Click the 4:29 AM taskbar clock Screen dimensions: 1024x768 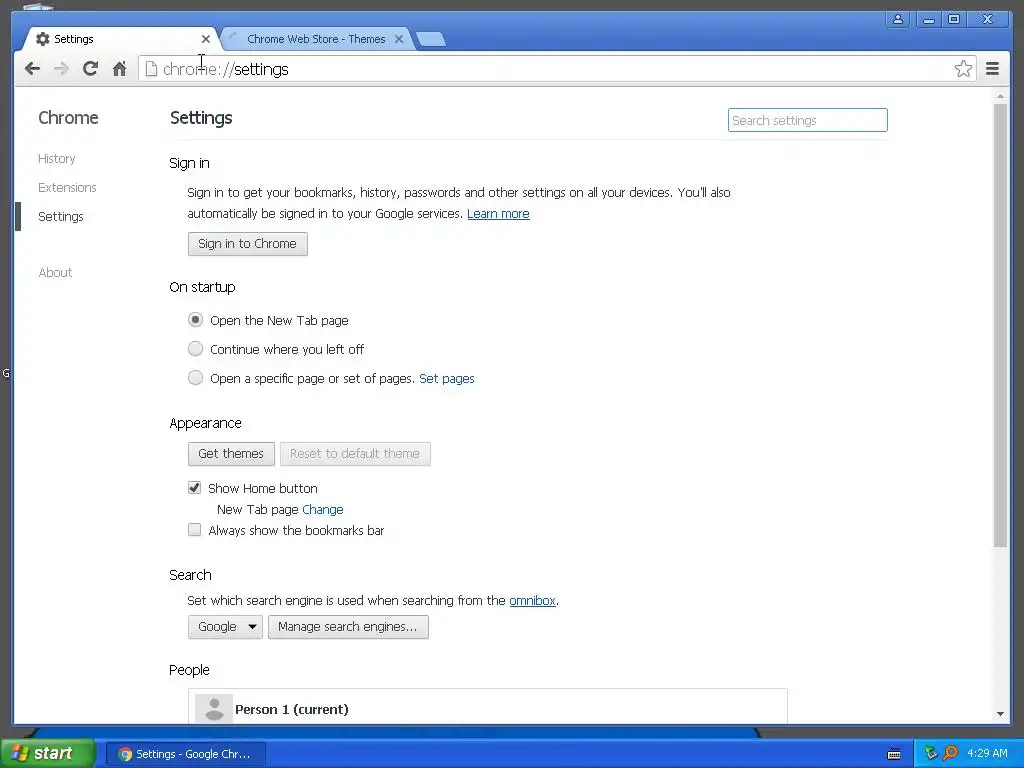click(x=987, y=753)
